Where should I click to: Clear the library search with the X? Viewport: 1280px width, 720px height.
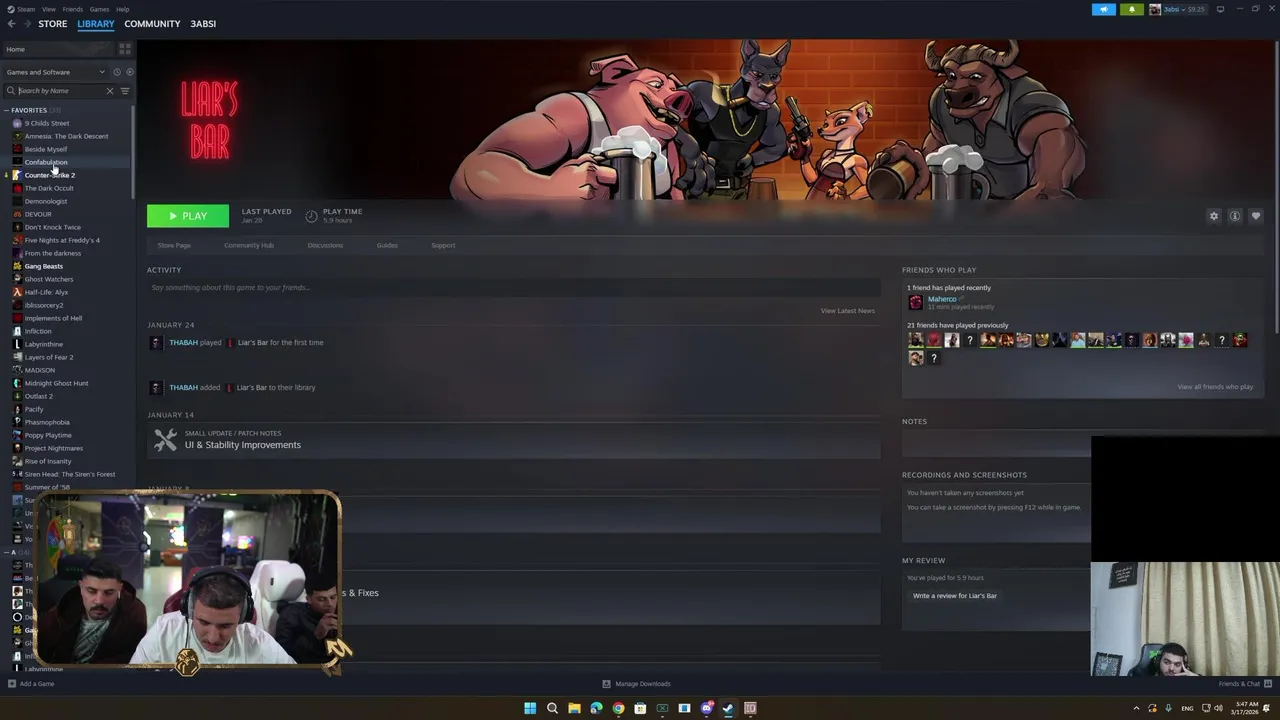click(x=110, y=91)
